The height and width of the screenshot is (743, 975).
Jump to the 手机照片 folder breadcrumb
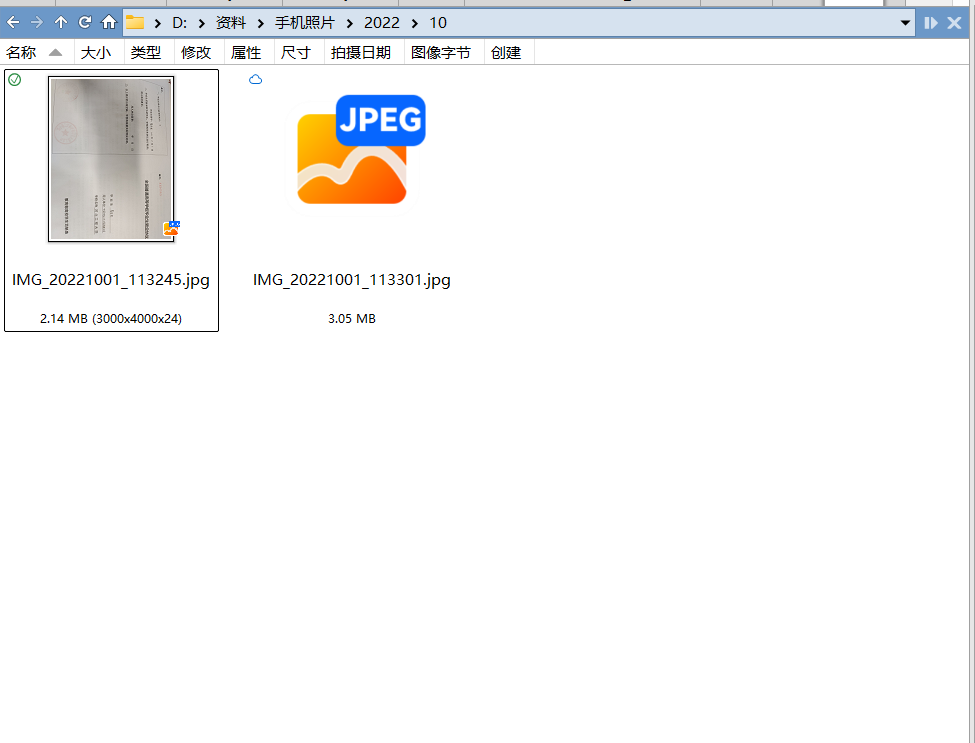click(x=305, y=23)
